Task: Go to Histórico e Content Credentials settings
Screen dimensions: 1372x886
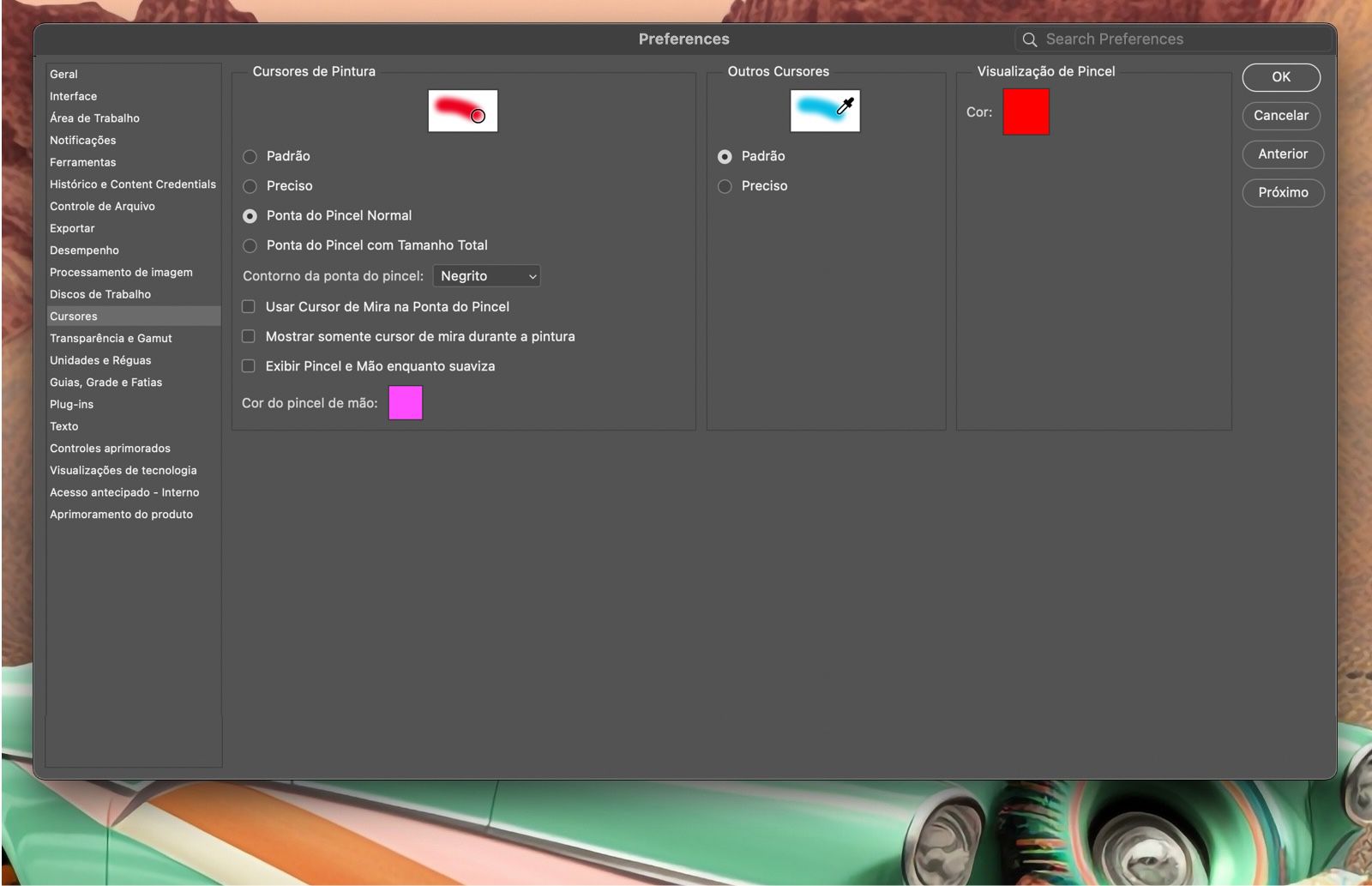Action: [133, 184]
